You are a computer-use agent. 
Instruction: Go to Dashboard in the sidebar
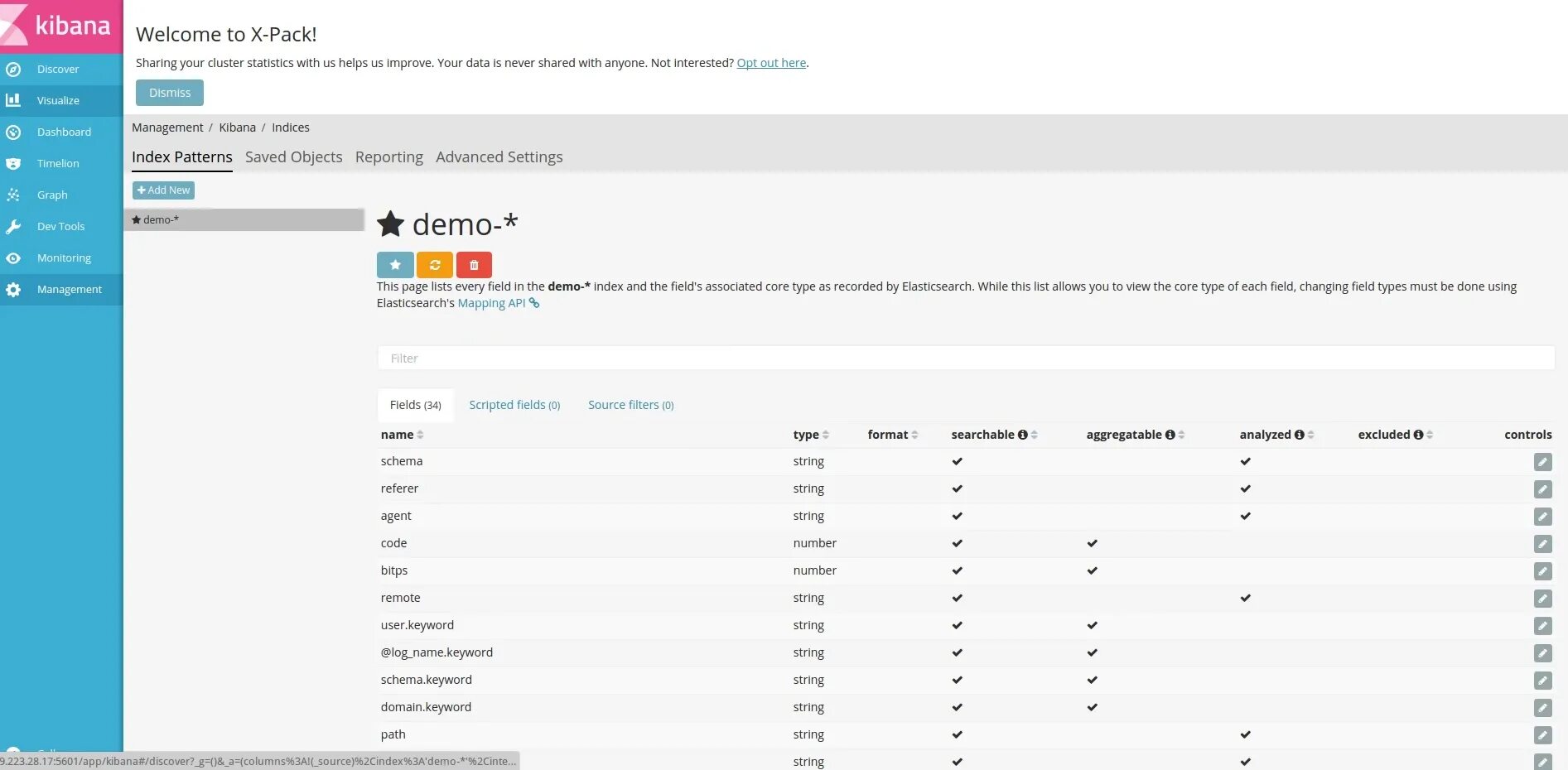click(61, 132)
